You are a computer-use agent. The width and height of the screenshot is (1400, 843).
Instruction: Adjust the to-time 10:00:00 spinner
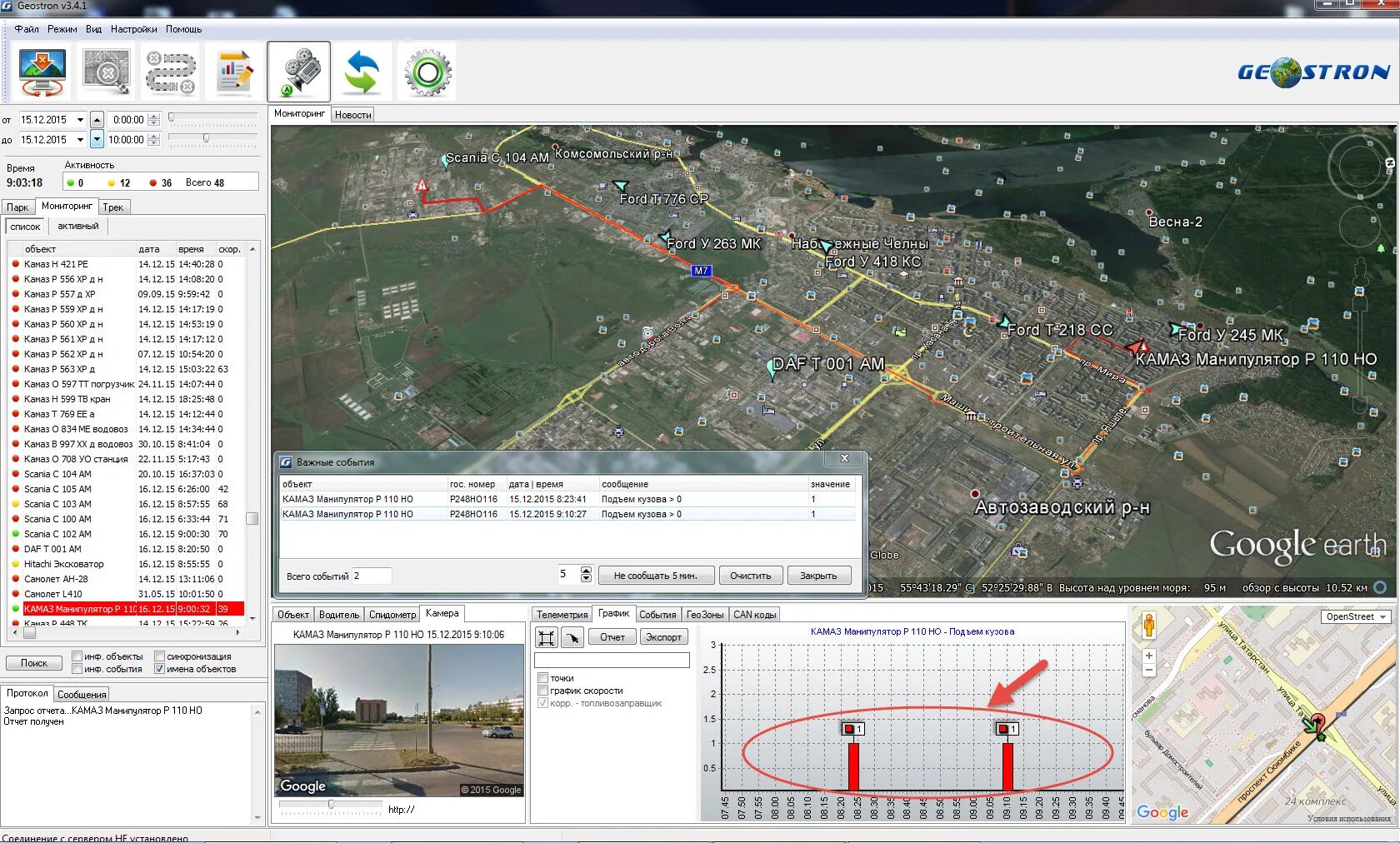[x=153, y=140]
